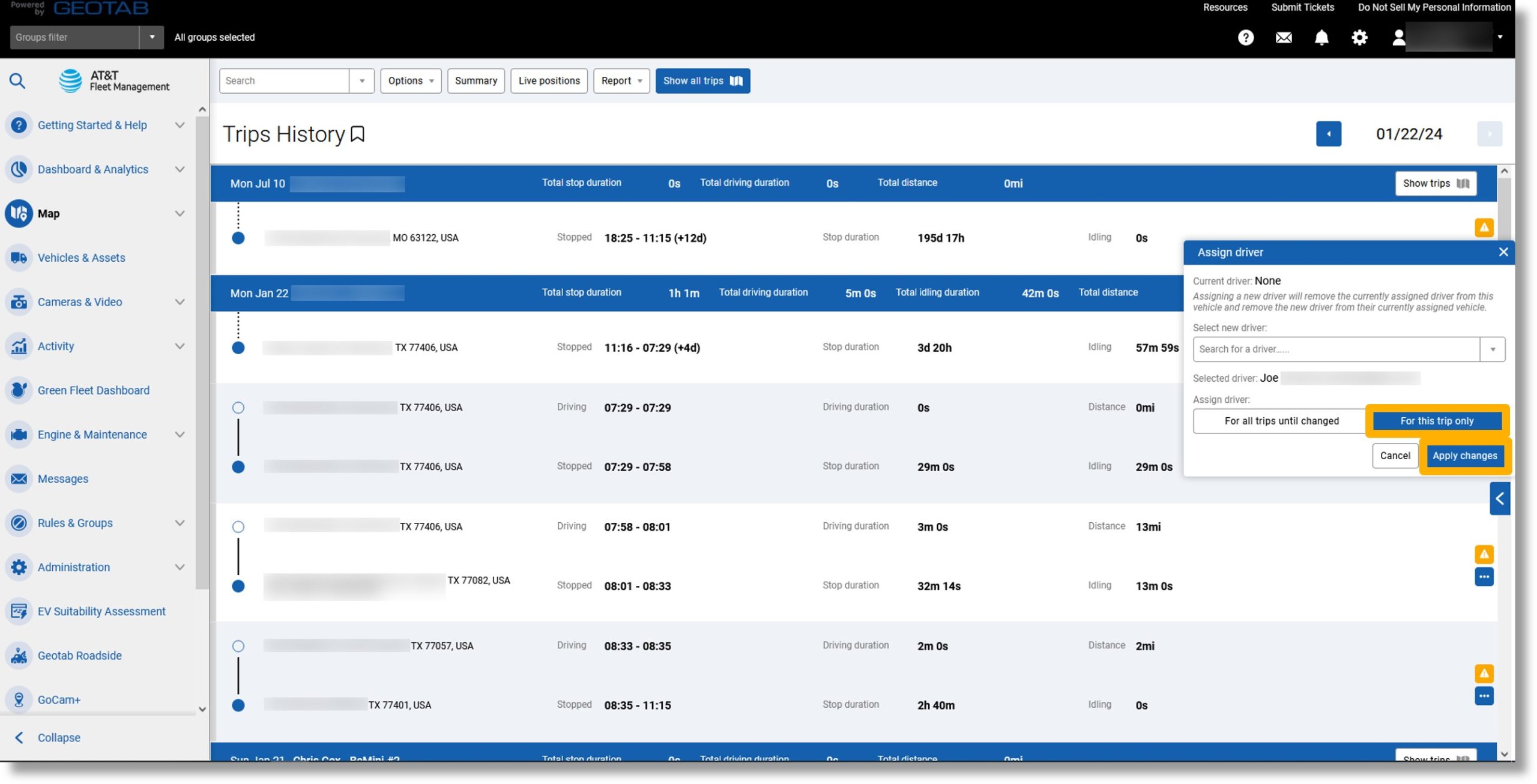1537x784 pixels.
Task: Click the sidebar scrollbar down arrow
Action: [202, 710]
